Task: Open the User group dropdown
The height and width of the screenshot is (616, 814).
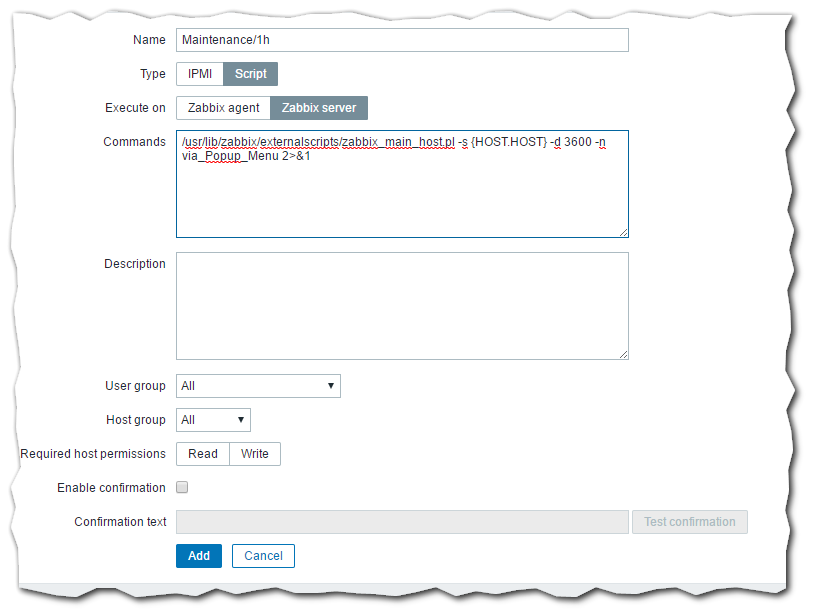Action: pyautogui.click(x=258, y=386)
